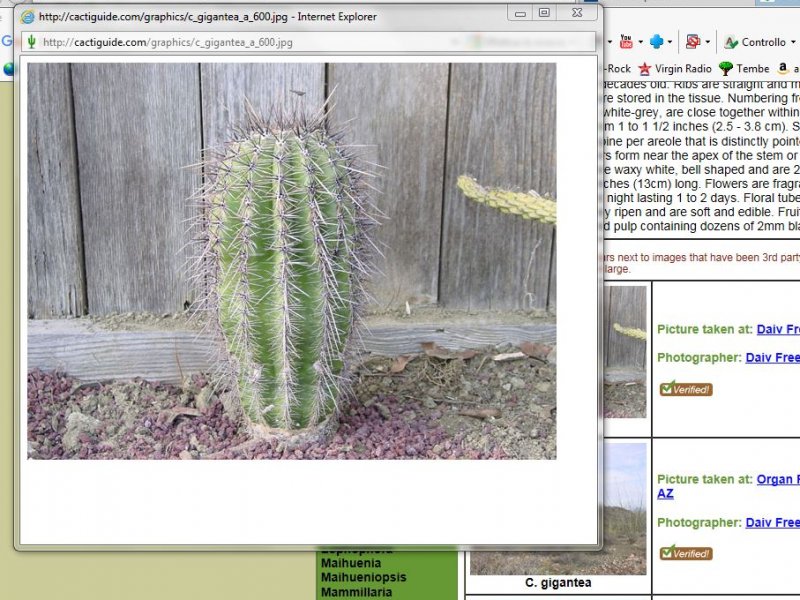Viewport: 800px width, 600px height.
Task: Click the YouTube toolbar icon
Action: [x=626, y=42]
